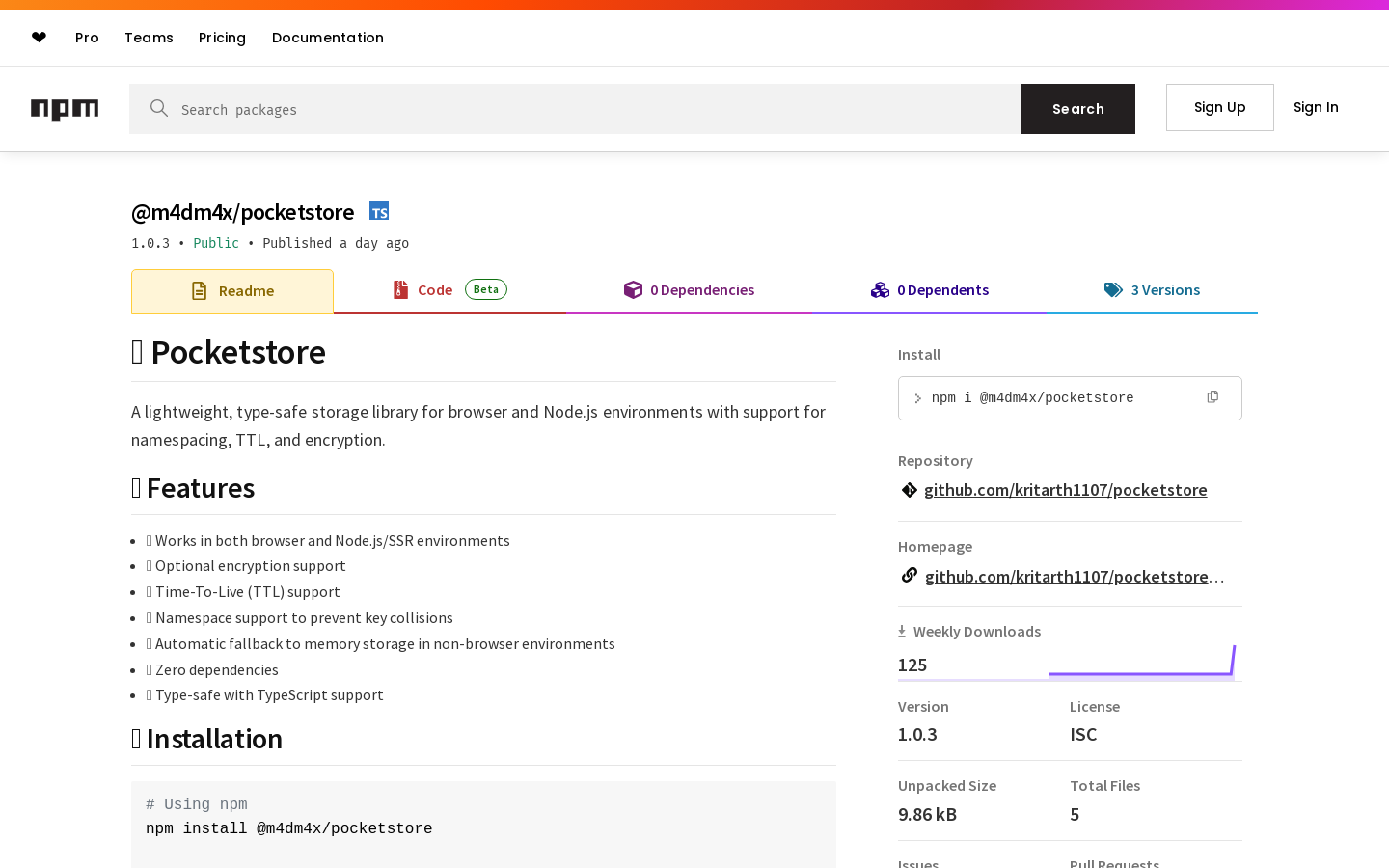Image resolution: width=1389 pixels, height=868 pixels.
Task: Click the ISC license value
Action: click(1083, 734)
